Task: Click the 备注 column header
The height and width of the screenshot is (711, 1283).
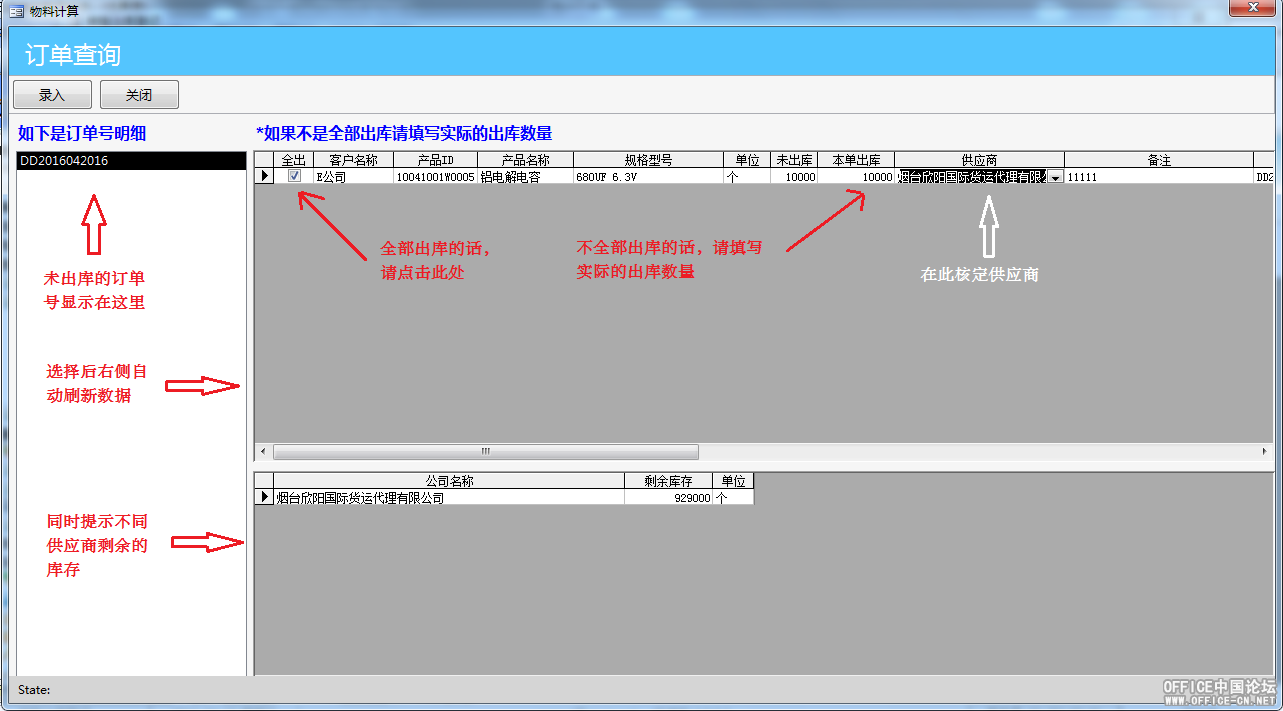Action: pyautogui.click(x=1159, y=160)
